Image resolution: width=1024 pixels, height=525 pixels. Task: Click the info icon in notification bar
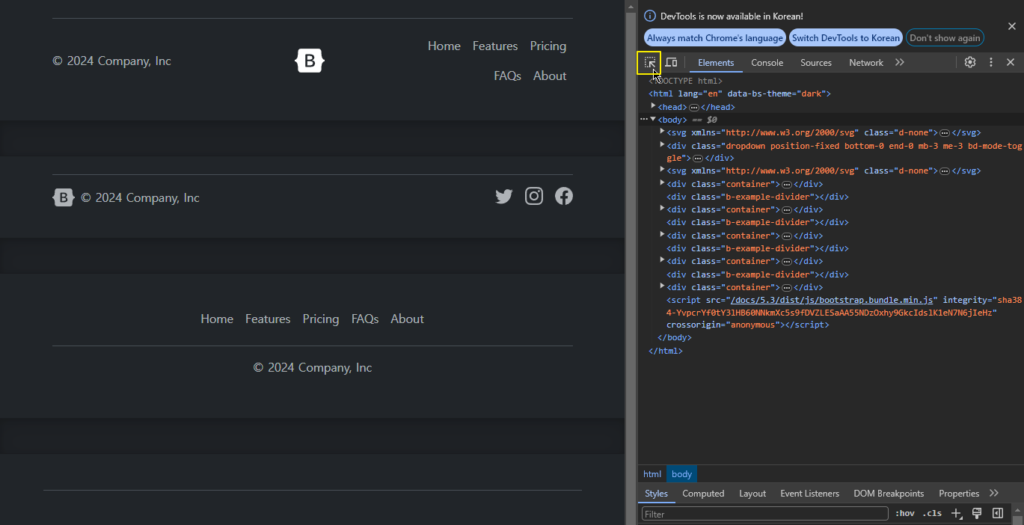click(x=650, y=16)
